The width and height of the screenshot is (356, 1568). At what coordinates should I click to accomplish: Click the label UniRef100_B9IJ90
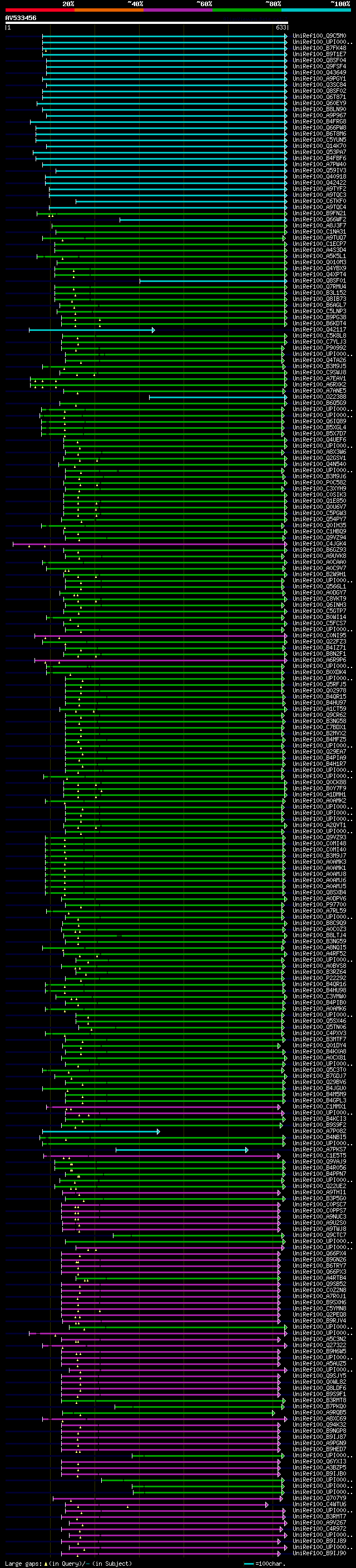[319, 1554]
